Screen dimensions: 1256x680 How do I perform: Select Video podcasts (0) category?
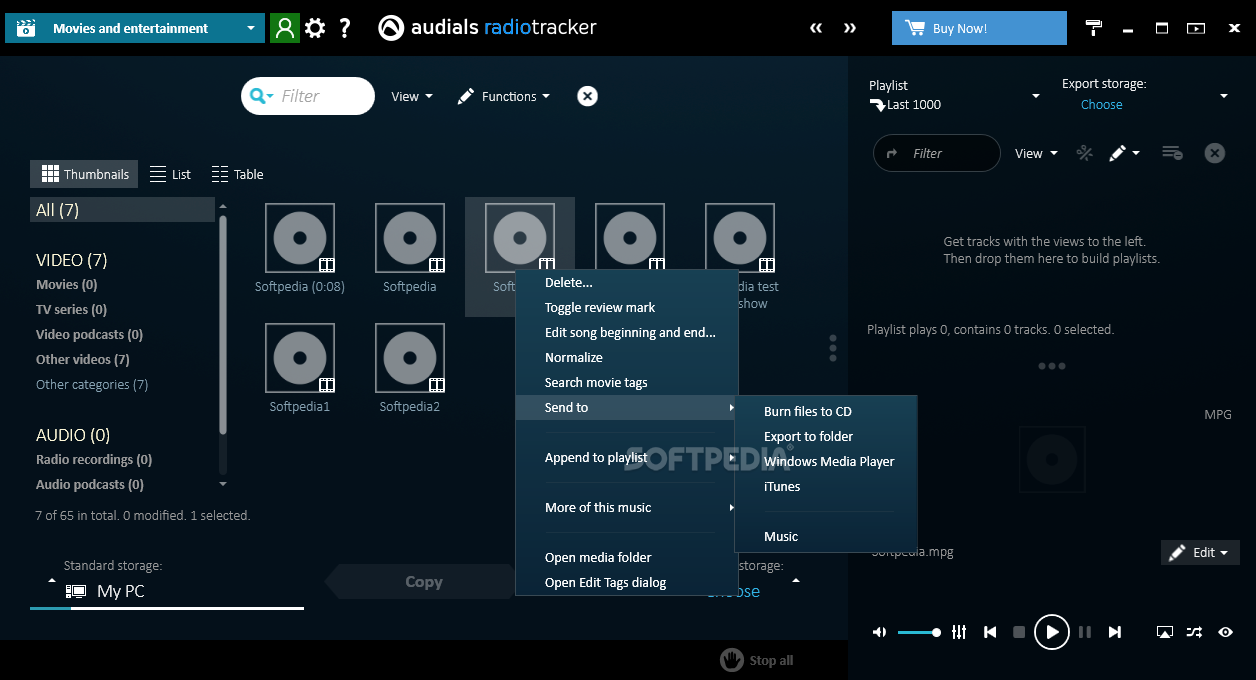click(89, 334)
